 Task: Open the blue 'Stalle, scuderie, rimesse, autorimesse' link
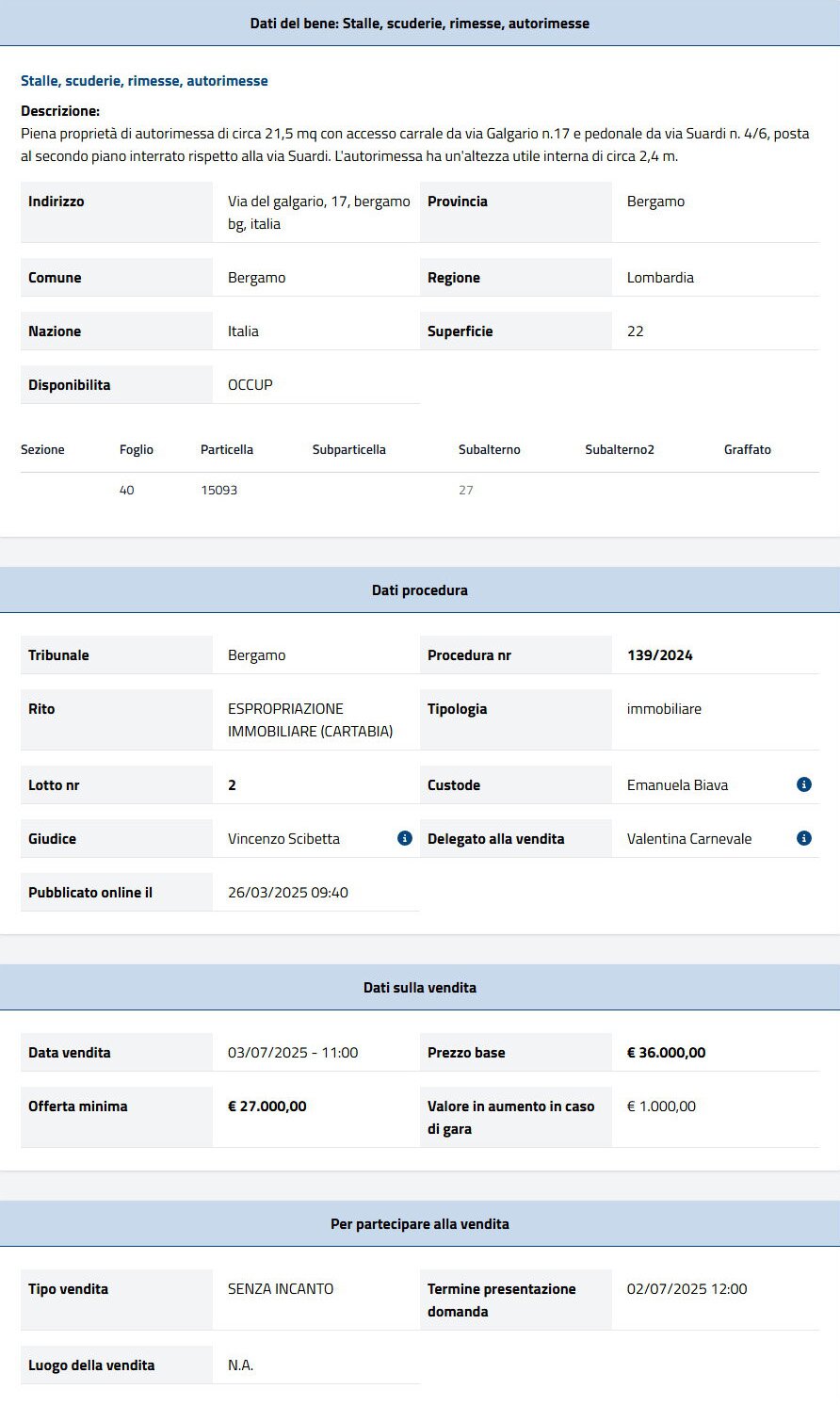pyautogui.click(x=144, y=81)
